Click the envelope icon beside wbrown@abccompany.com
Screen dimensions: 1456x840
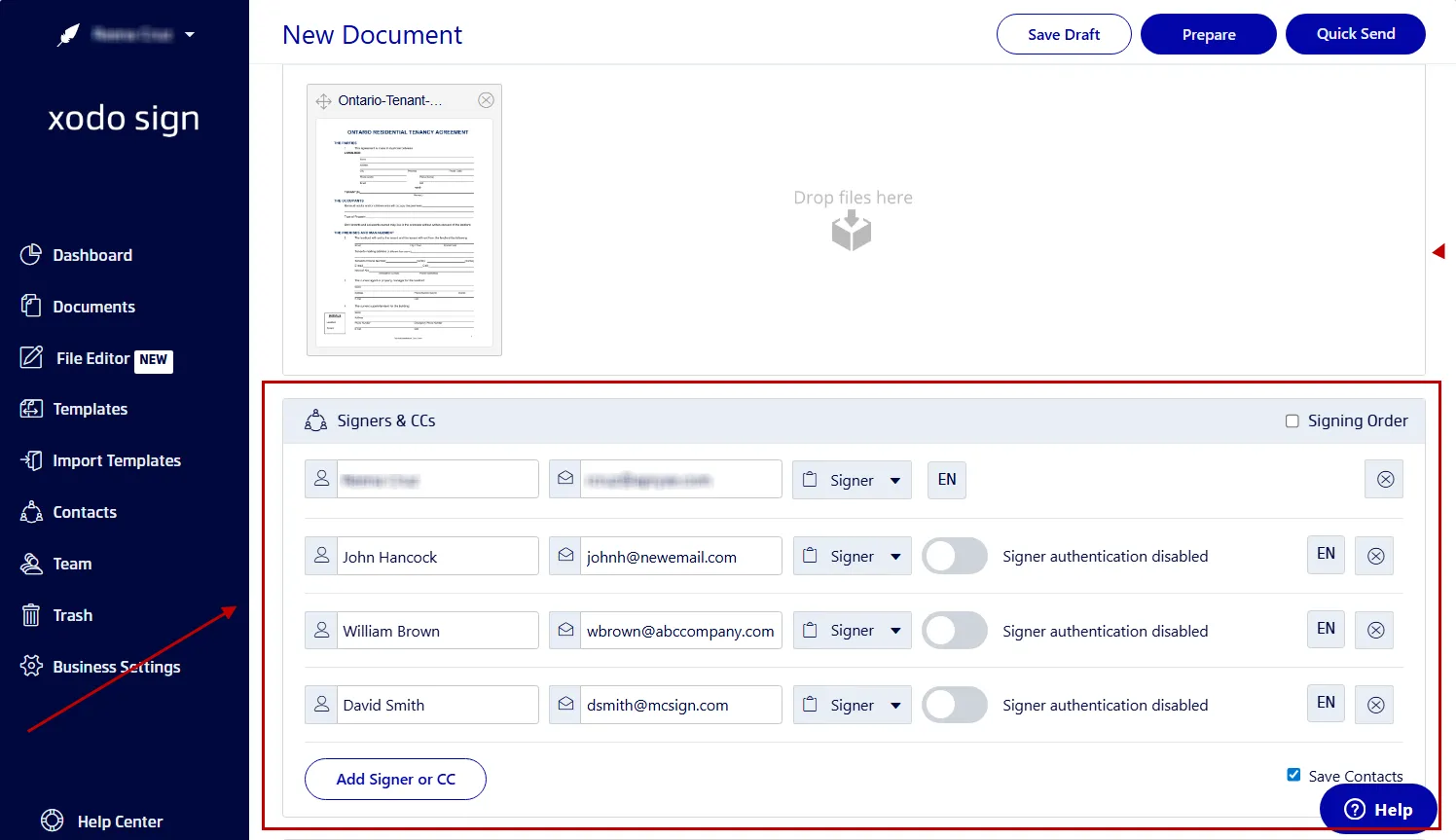pos(565,630)
